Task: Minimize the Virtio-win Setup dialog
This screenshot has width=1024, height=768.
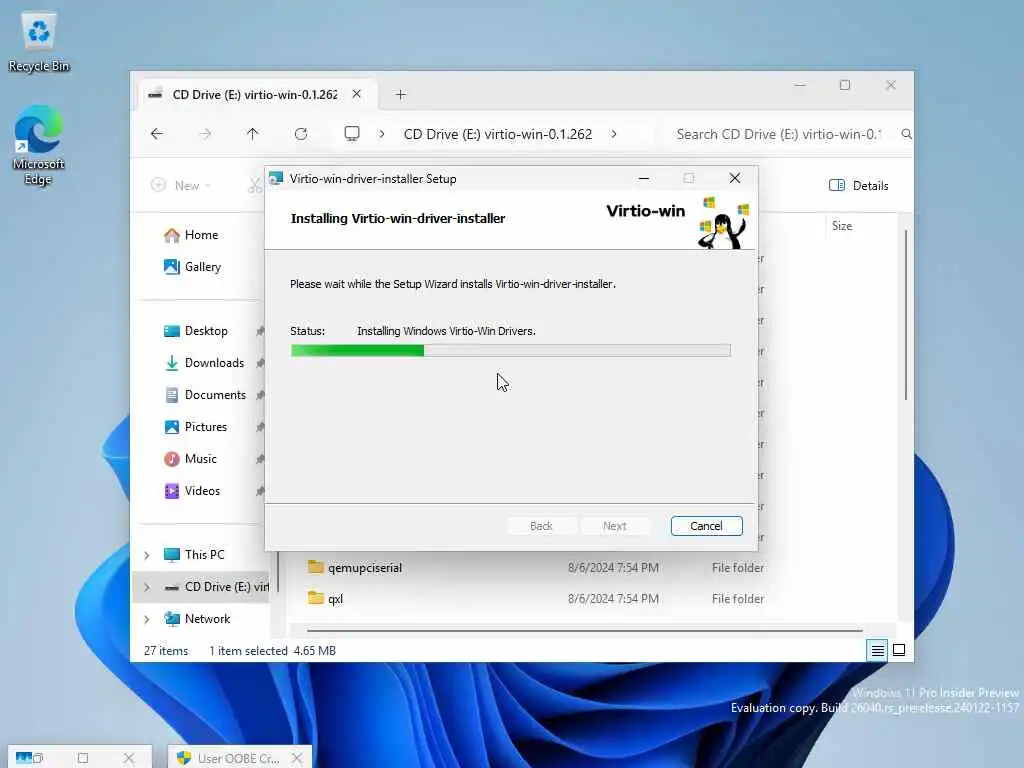Action: tap(643, 178)
